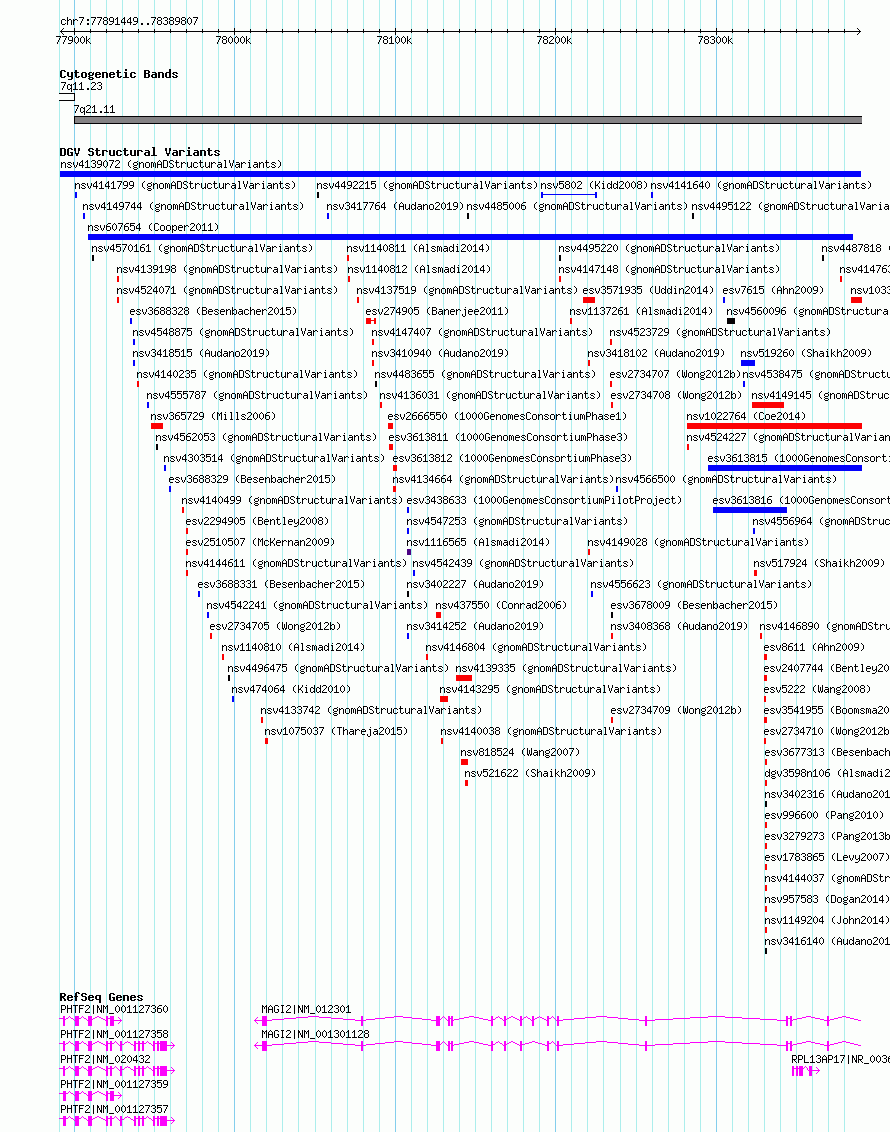The width and height of the screenshot is (890, 1132).
Task: Click the PHTF2|NM_001127357 gene label
Action: point(114,1110)
